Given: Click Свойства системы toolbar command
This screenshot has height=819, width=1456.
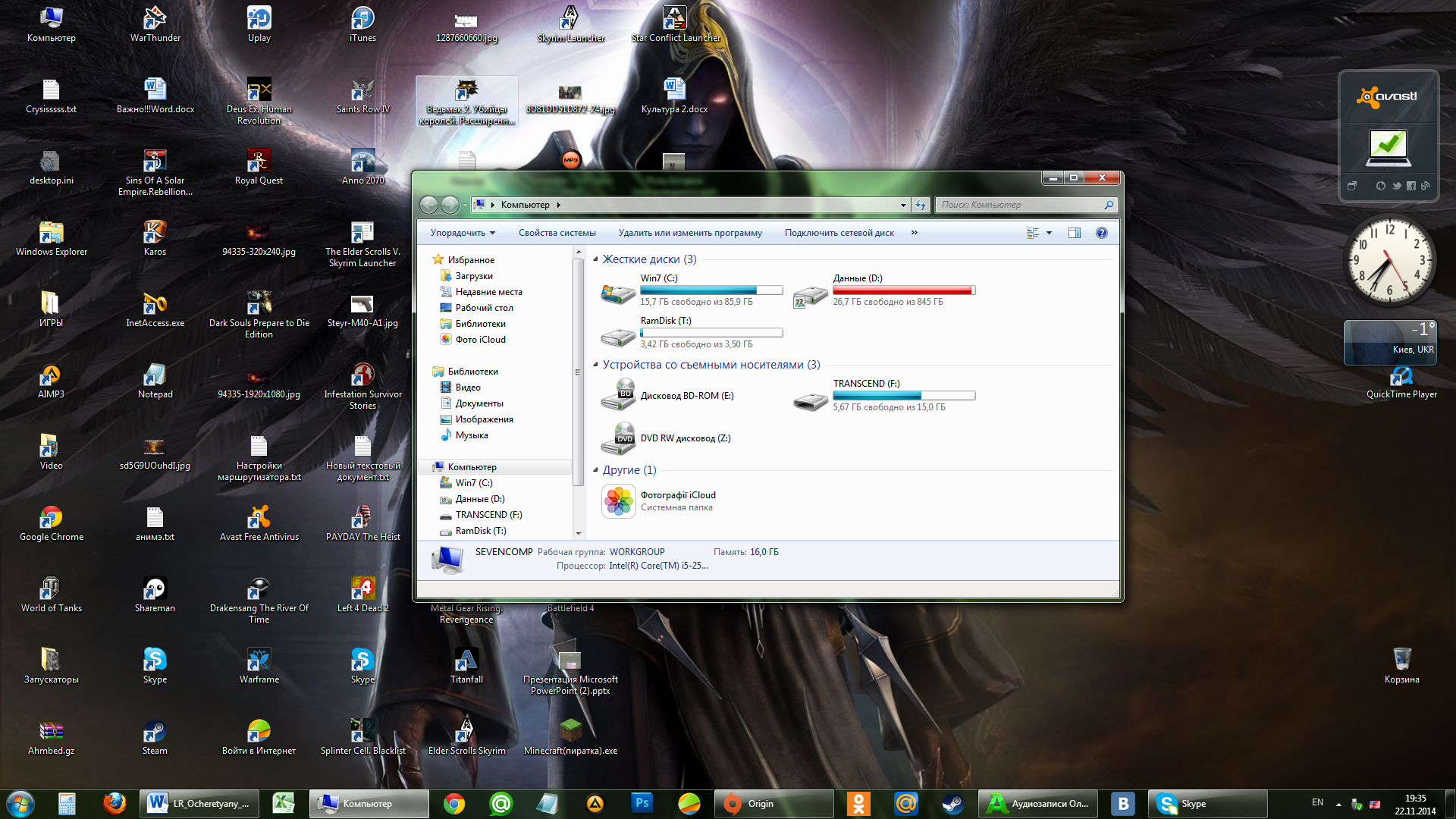Looking at the screenshot, I should (x=557, y=233).
